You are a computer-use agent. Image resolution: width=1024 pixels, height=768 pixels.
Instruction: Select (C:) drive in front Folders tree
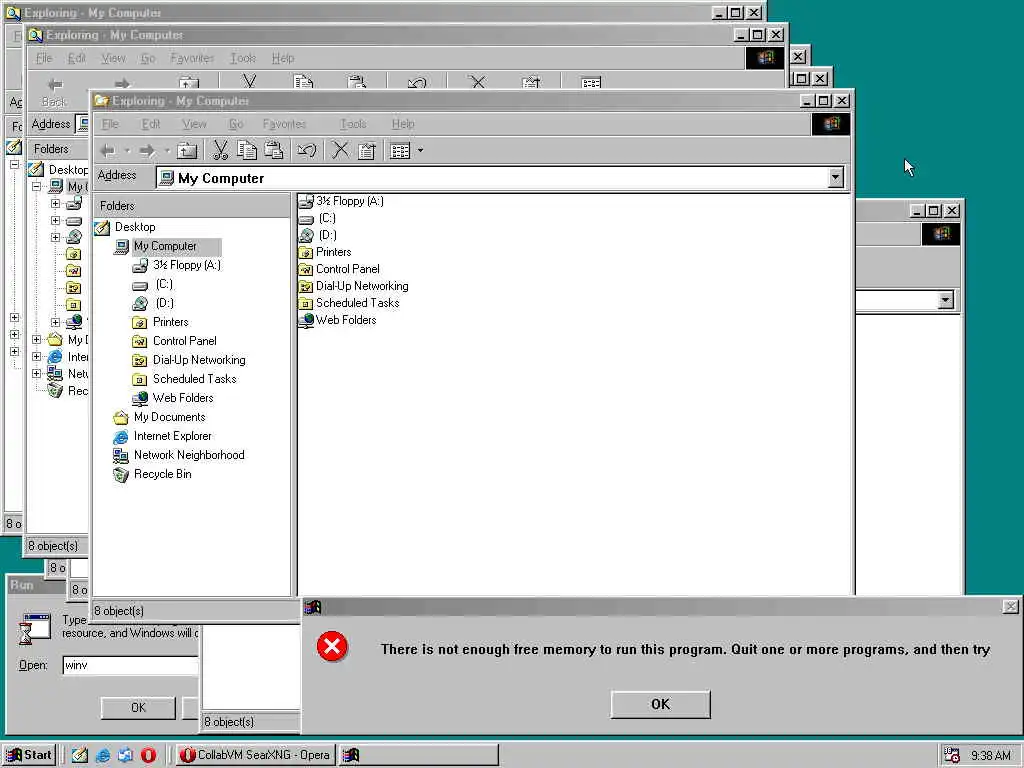(164, 284)
